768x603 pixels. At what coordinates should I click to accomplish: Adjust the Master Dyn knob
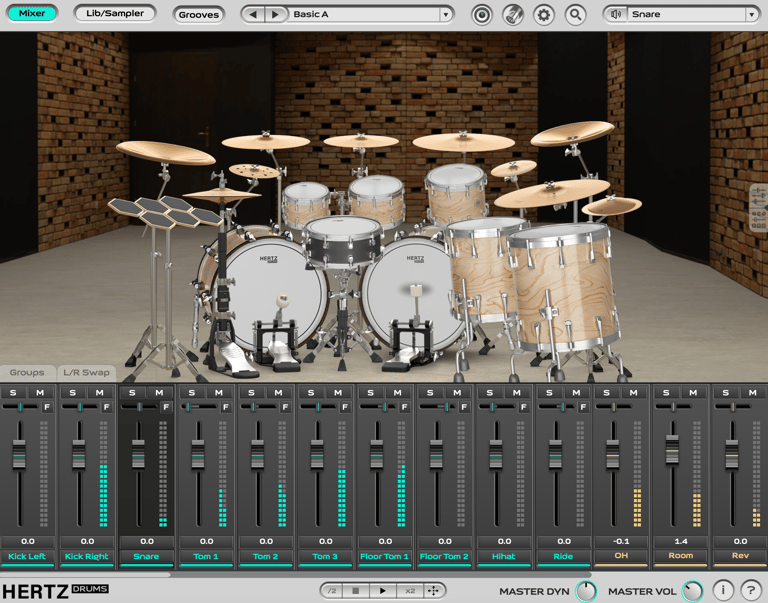(x=586, y=591)
